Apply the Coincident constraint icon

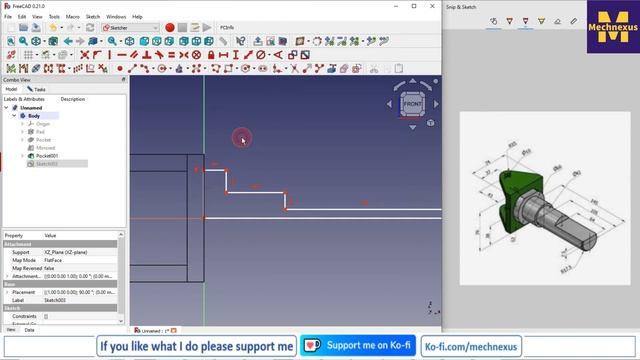(84, 55)
